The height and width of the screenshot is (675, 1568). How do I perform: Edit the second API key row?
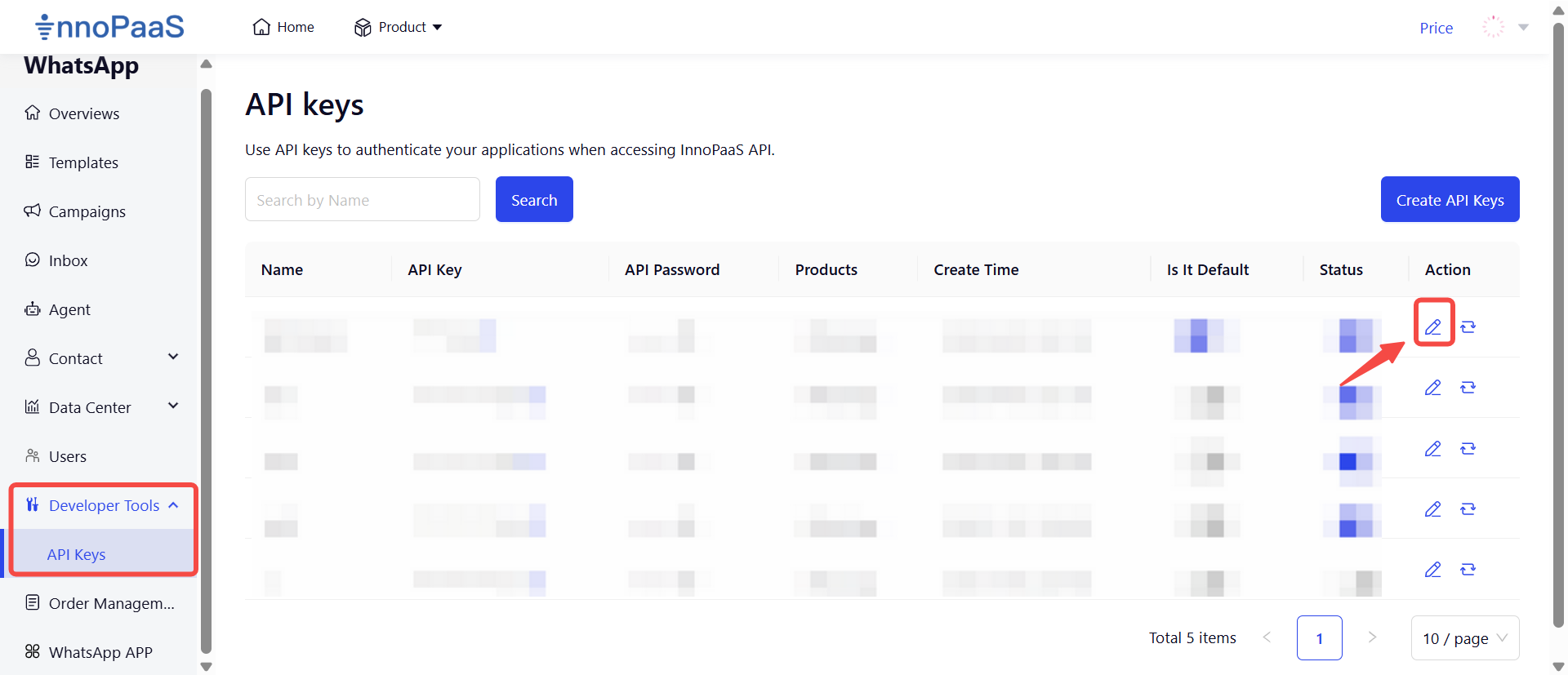tap(1433, 388)
